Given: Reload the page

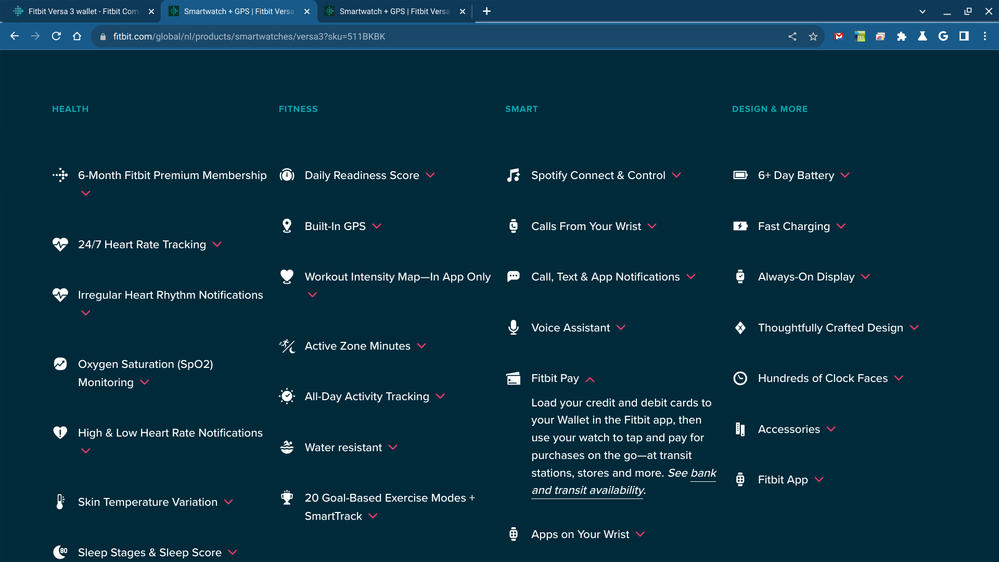Looking at the screenshot, I should 56,36.
